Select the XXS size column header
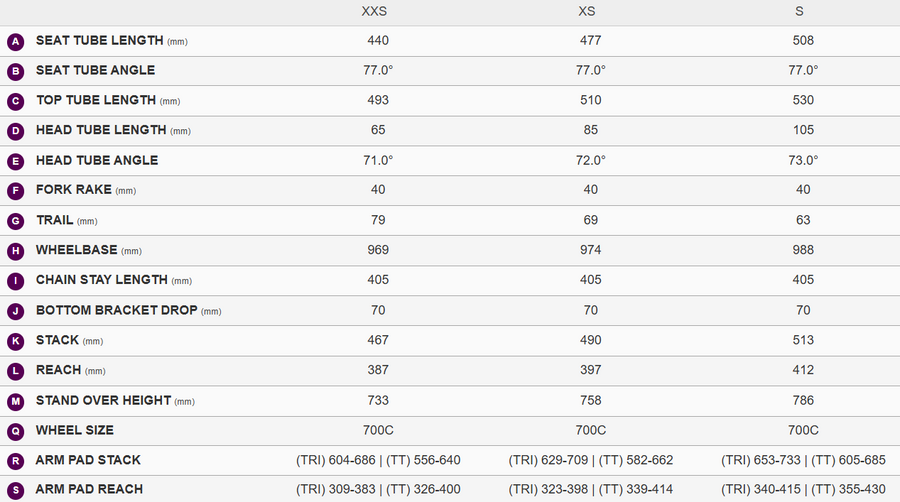 point(374,11)
